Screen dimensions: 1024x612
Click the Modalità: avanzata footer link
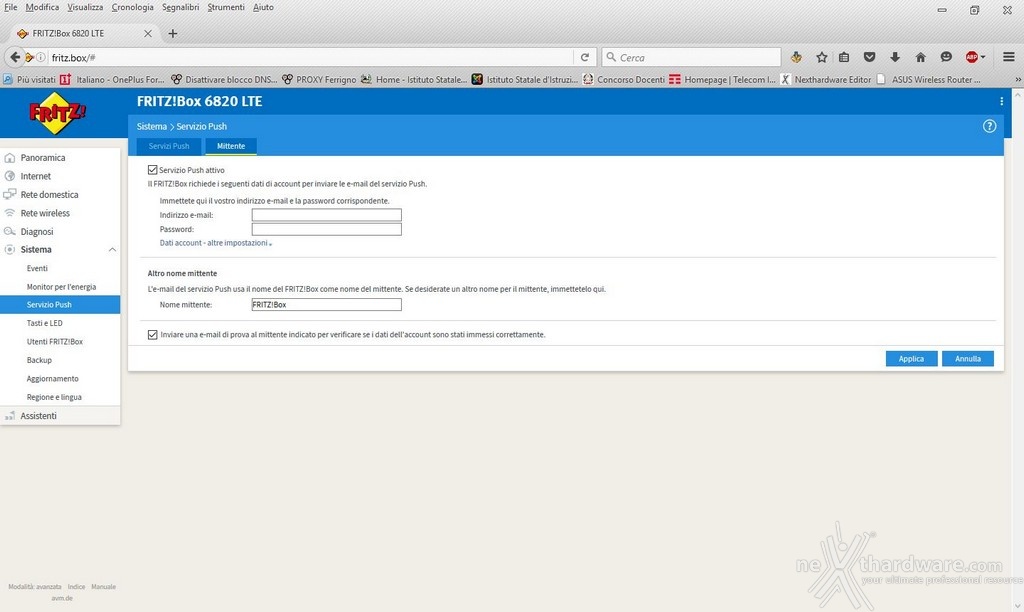click(x=35, y=587)
